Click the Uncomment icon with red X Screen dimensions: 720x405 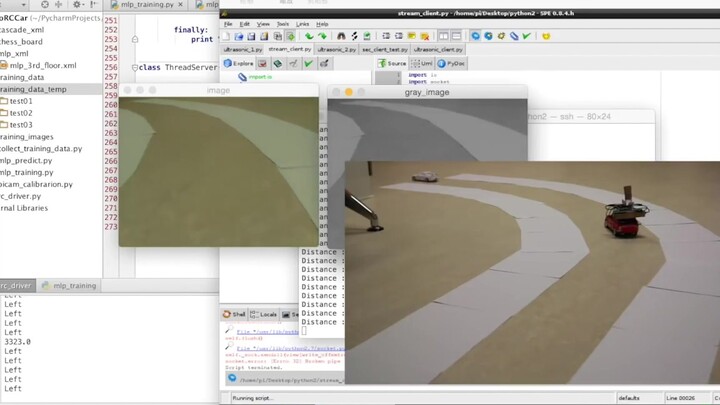pyautogui.click(x=425, y=36)
